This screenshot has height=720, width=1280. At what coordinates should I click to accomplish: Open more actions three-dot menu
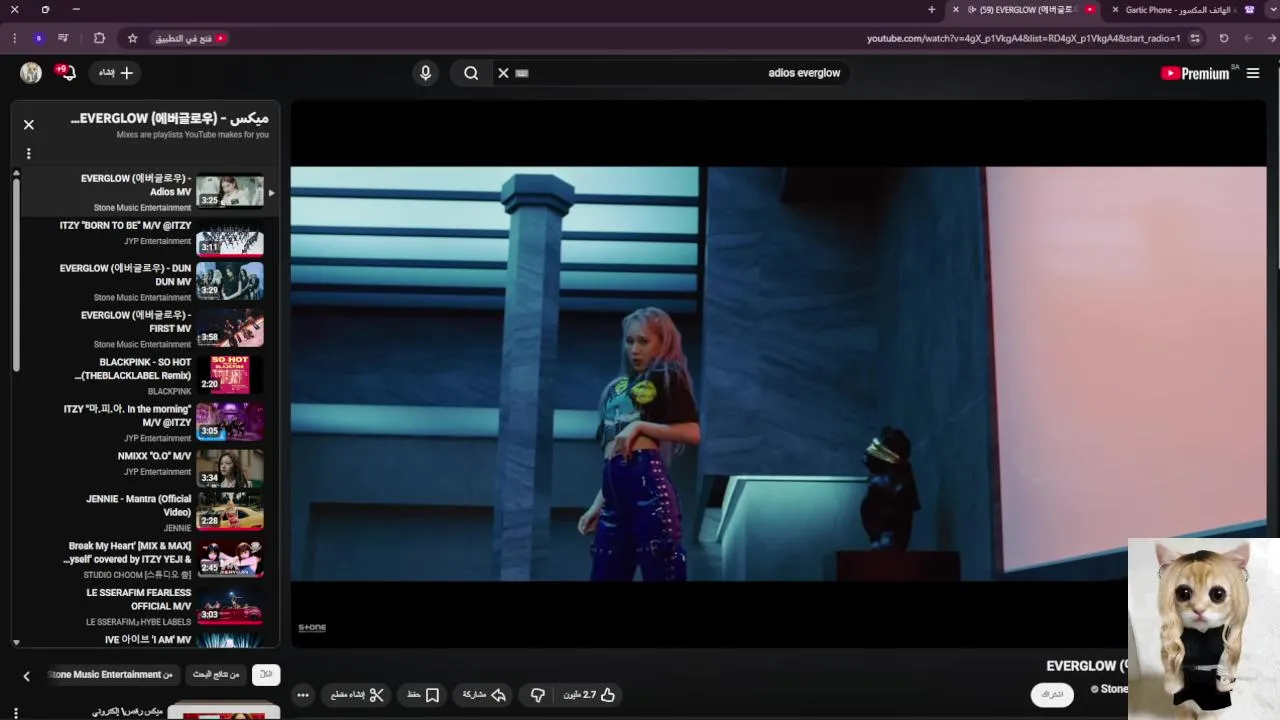[303, 695]
